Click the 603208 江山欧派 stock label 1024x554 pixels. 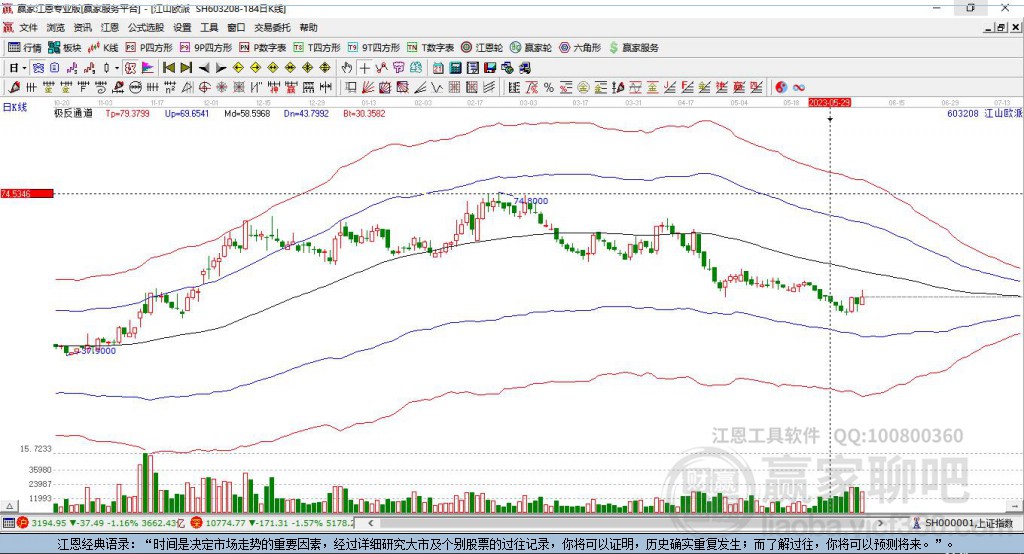(x=985, y=113)
